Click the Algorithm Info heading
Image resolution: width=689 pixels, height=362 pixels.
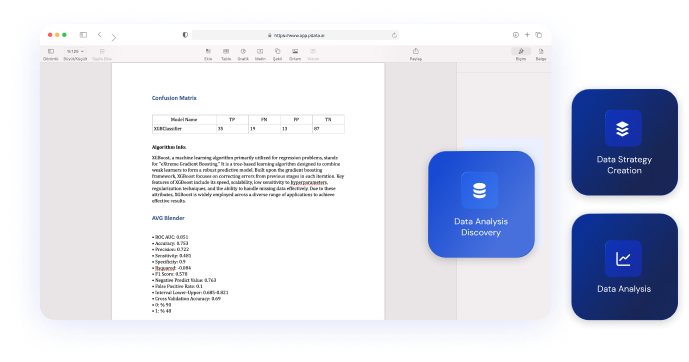click(169, 147)
